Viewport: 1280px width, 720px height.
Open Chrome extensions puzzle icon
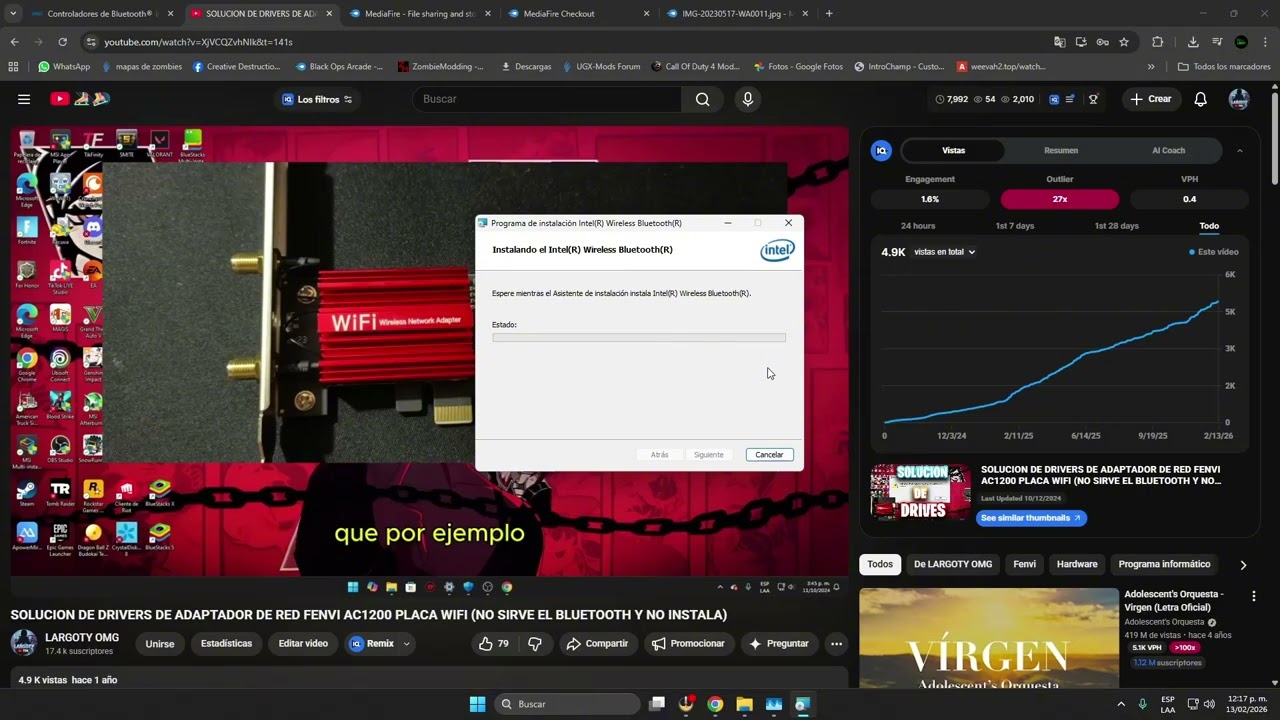(1158, 42)
